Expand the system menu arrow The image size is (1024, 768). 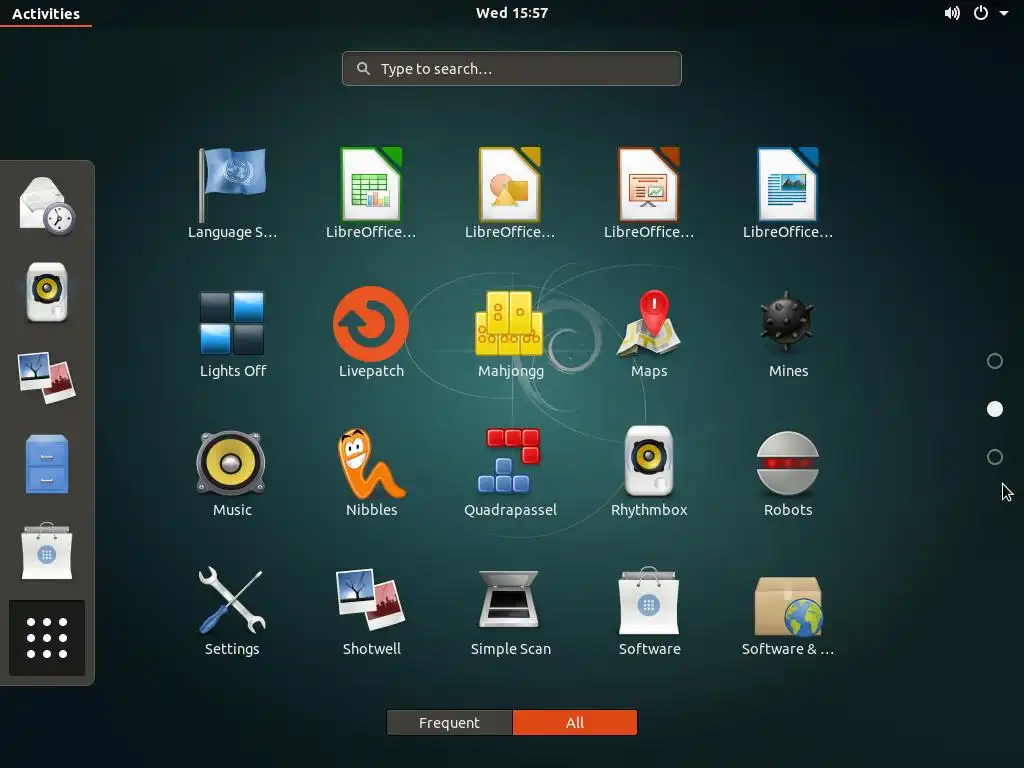[1004, 13]
